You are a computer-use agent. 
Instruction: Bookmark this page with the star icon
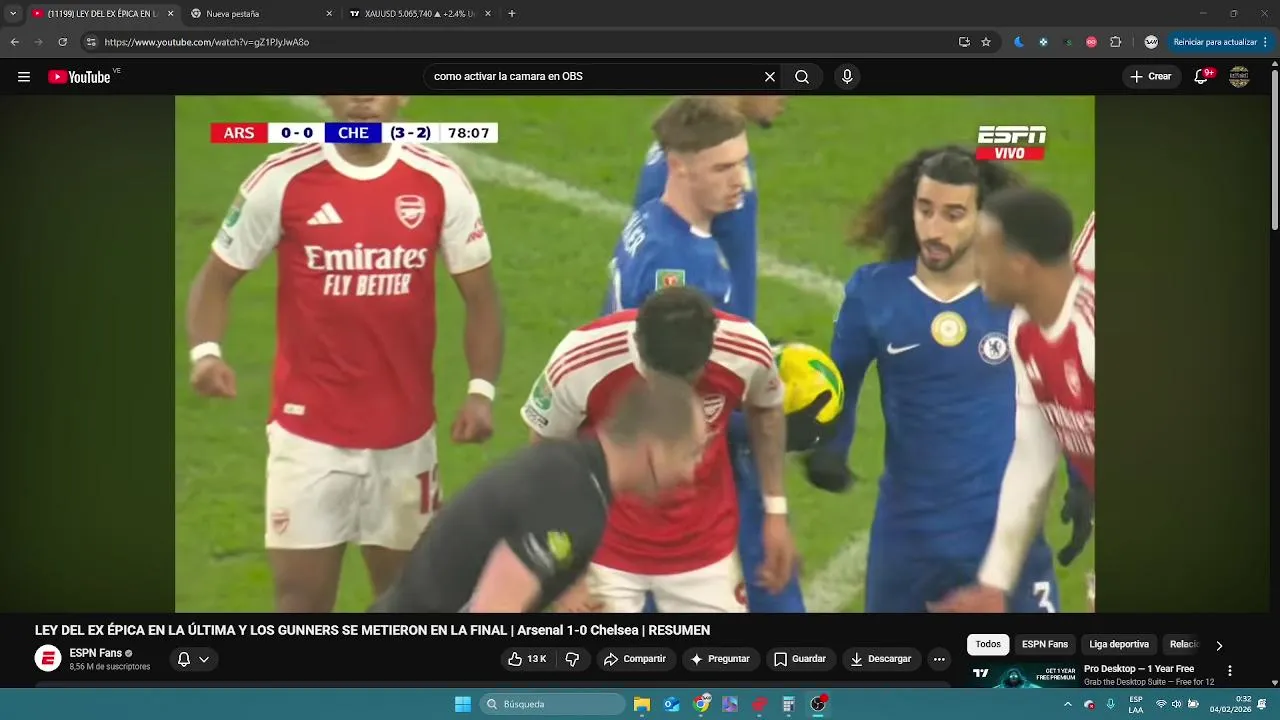(x=986, y=42)
